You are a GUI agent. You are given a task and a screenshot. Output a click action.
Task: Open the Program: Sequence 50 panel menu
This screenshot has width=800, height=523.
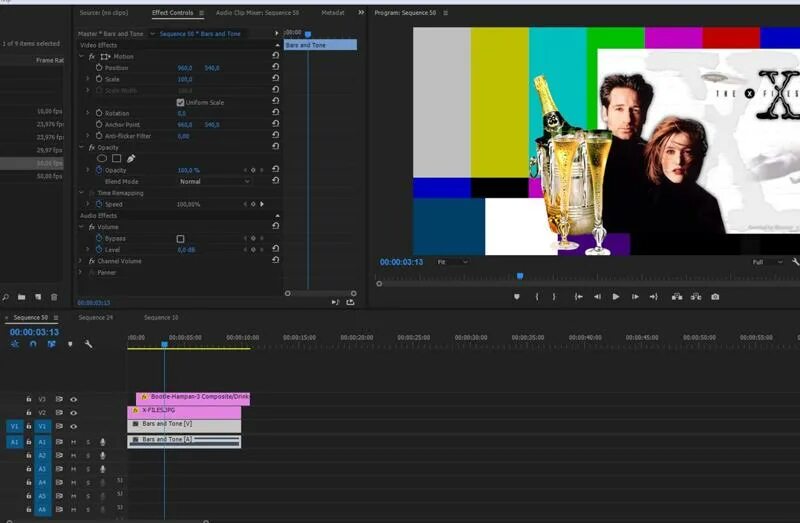pyautogui.click(x=445, y=13)
